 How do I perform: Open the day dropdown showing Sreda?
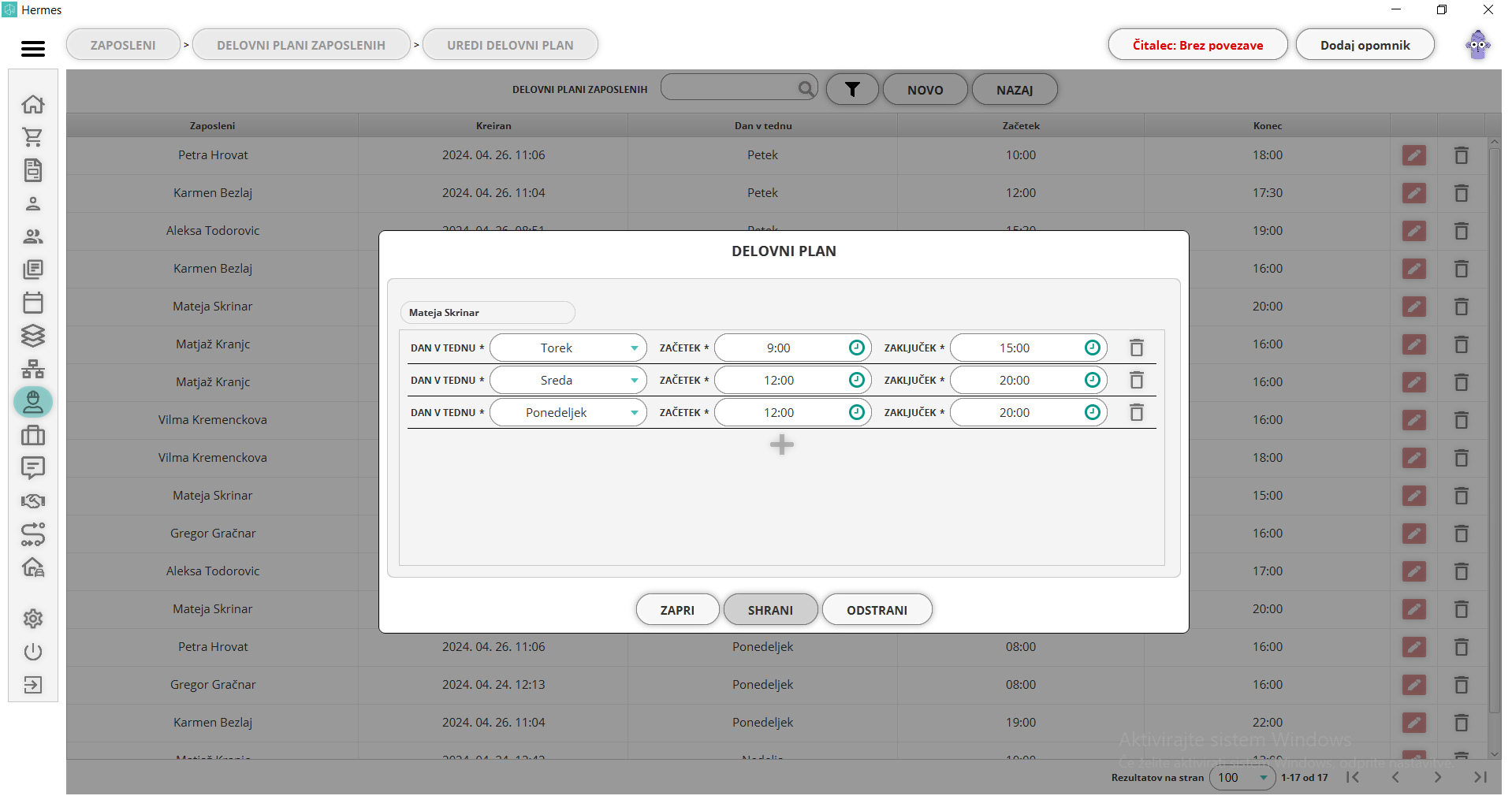pyautogui.click(x=568, y=380)
